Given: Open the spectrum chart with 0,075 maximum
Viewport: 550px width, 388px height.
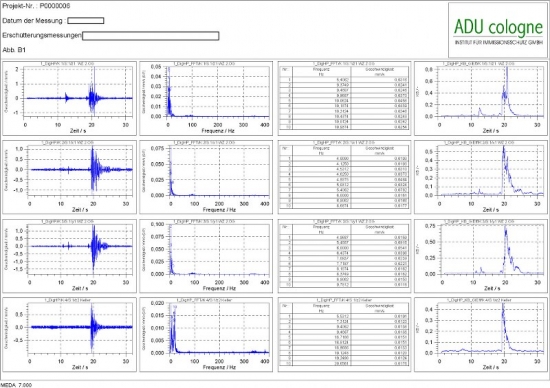Looking at the screenshot, I should point(206,177).
